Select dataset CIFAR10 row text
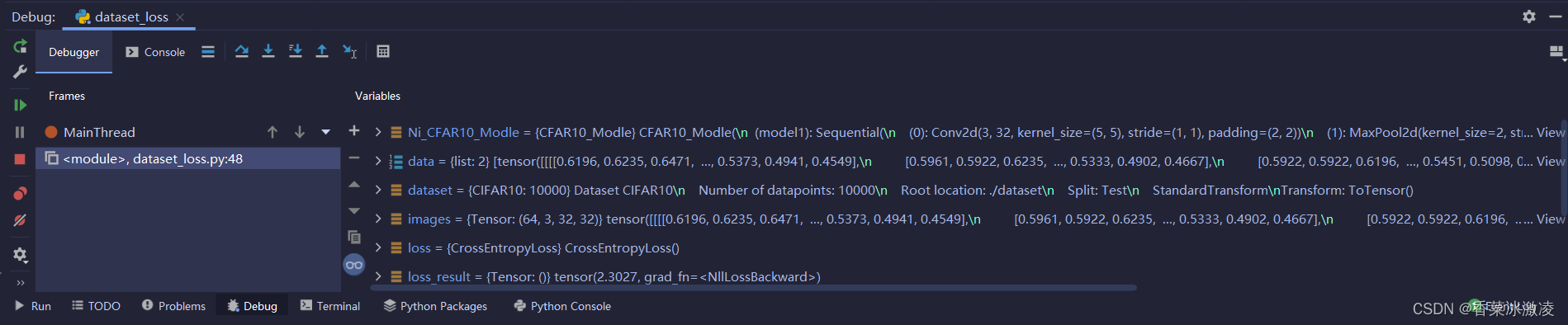 click(911, 190)
